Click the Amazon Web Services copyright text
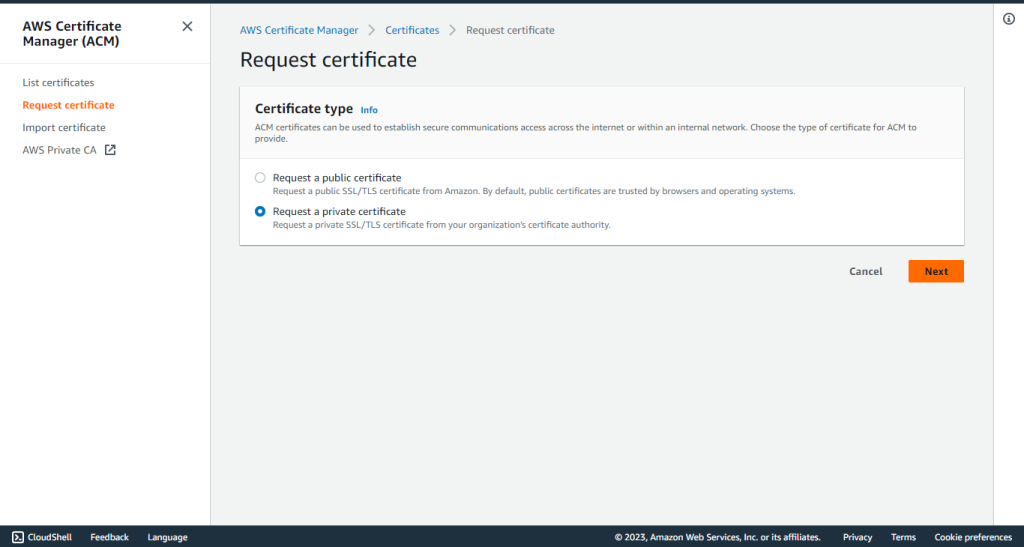The image size is (1024, 547). (717, 537)
